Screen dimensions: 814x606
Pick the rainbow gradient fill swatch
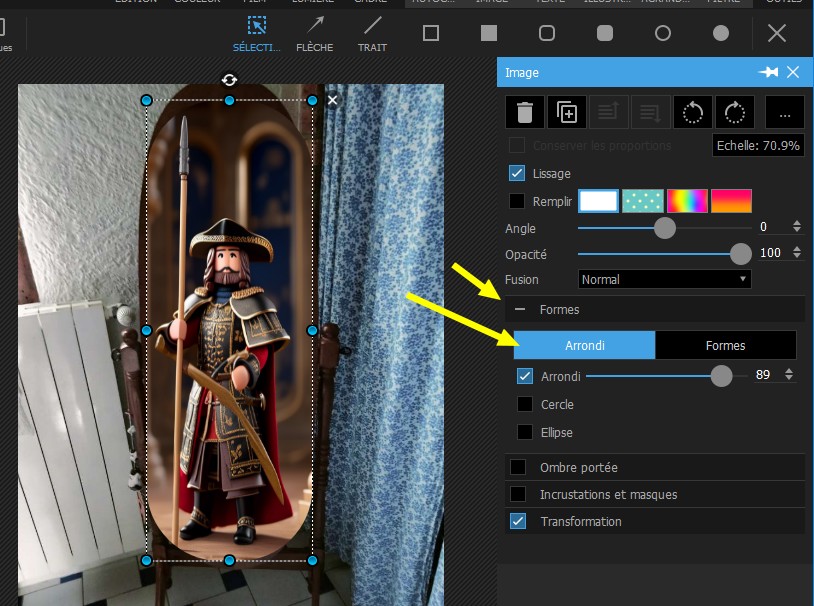[x=687, y=201]
